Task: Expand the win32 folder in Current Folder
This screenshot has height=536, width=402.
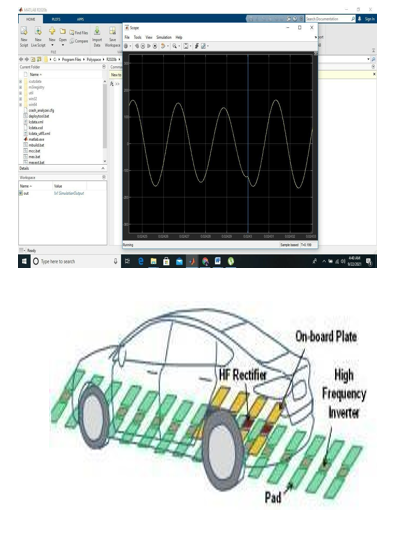Action: click(21, 99)
